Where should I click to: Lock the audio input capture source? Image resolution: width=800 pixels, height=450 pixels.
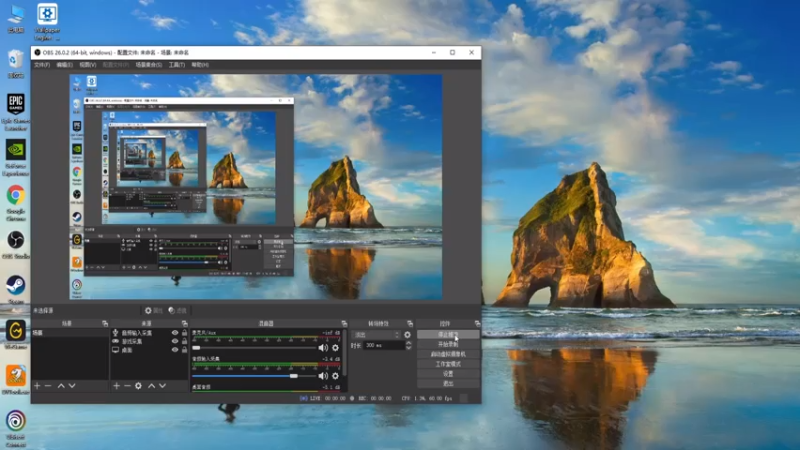click(184, 333)
